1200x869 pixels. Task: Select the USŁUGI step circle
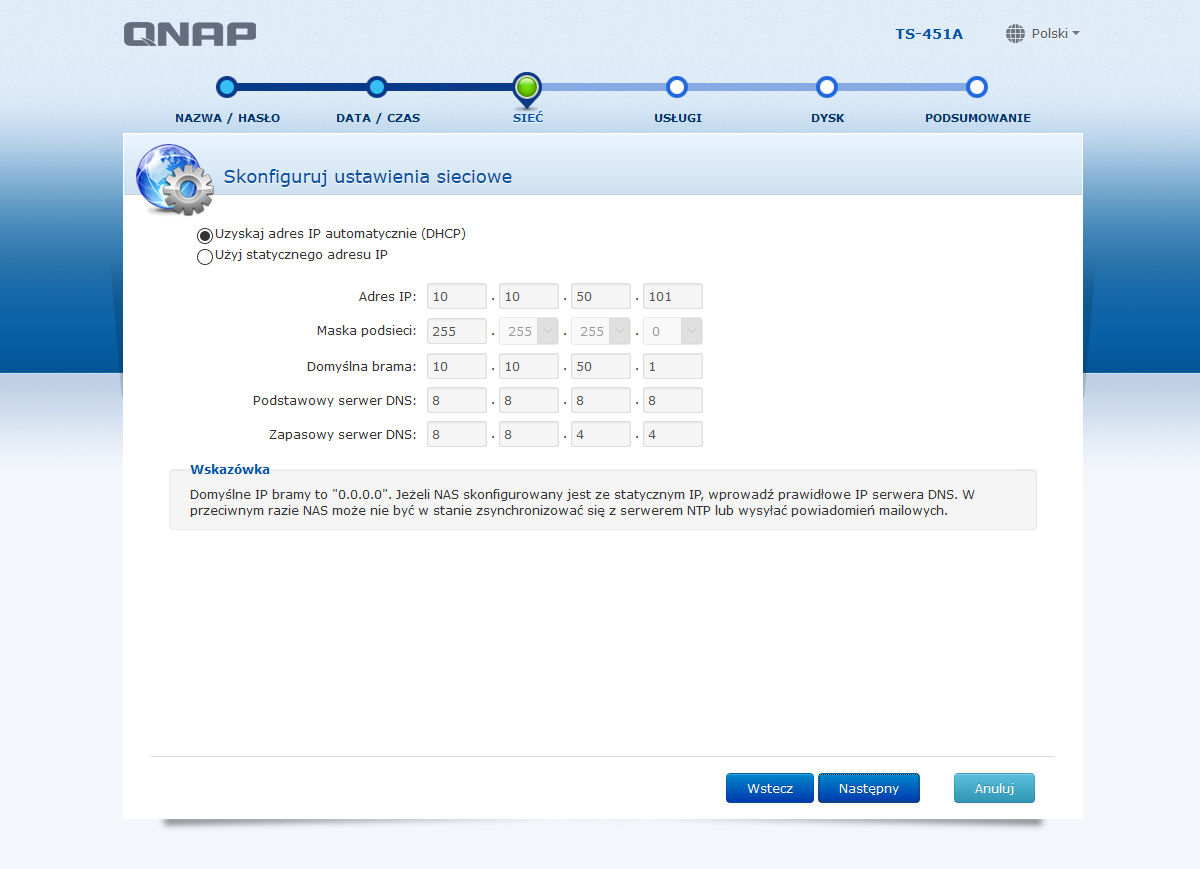coord(677,87)
